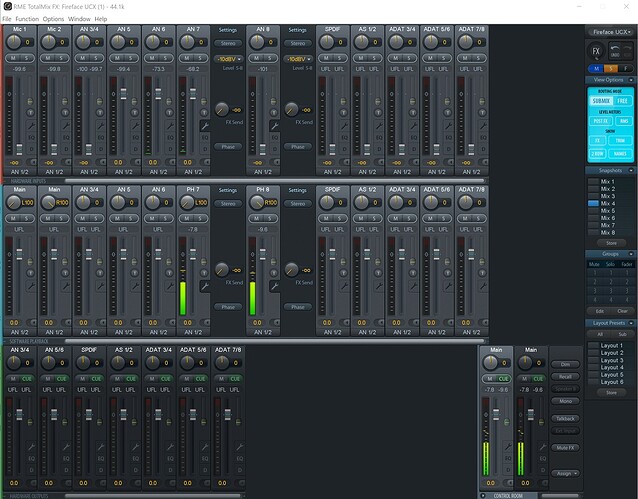Collapse the Snapshots section

pos(631,170)
